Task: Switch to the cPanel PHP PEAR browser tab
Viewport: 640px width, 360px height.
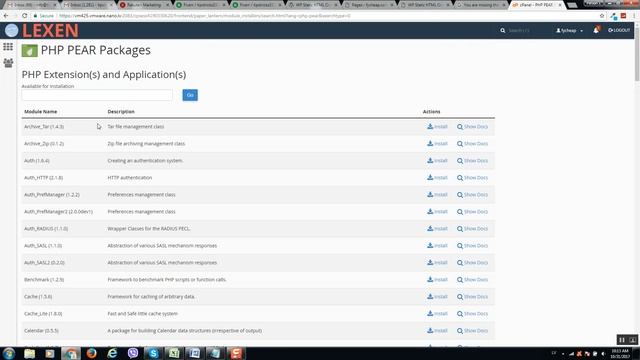Action: (x=536, y=5)
